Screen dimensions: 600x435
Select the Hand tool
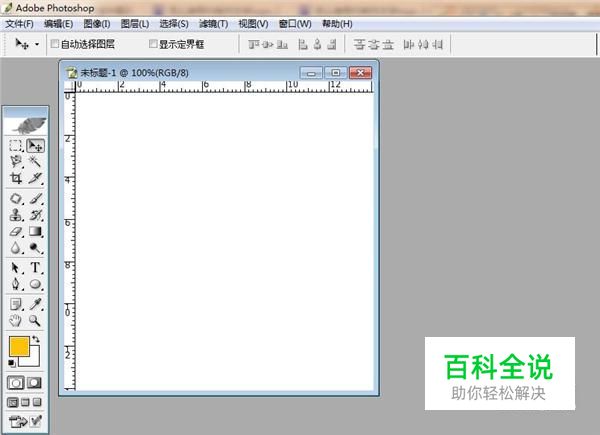pos(16,320)
